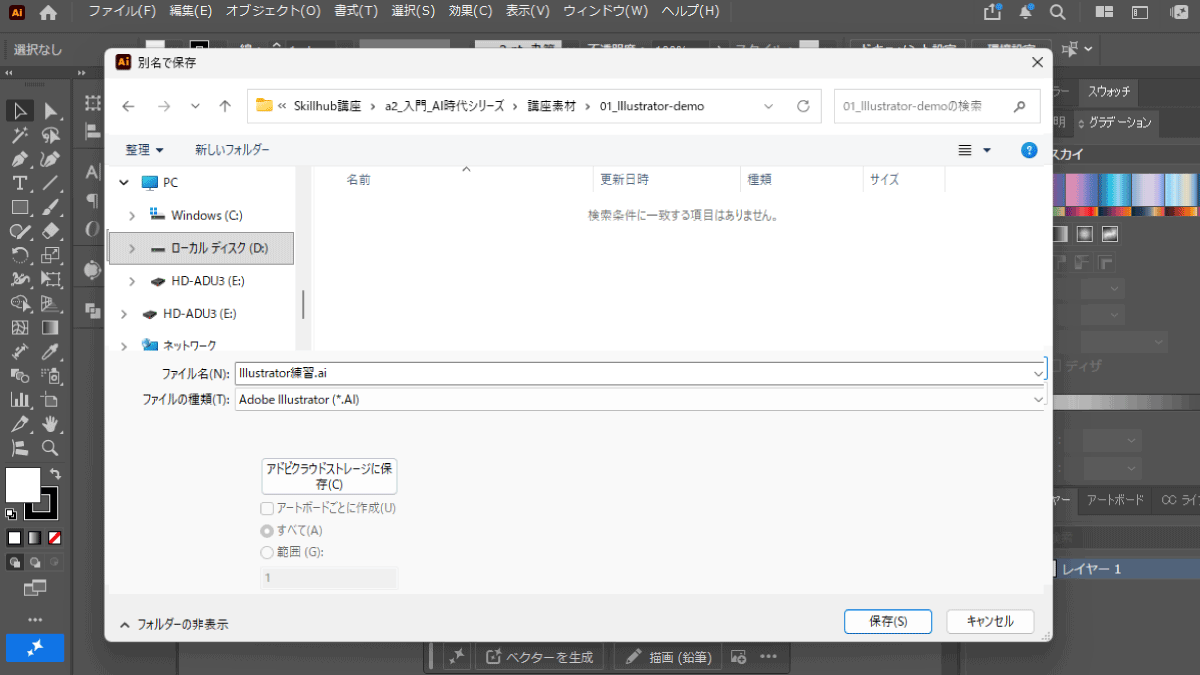Open the notifications bell
The width and height of the screenshot is (1200, 675).
pos(1025,12)
